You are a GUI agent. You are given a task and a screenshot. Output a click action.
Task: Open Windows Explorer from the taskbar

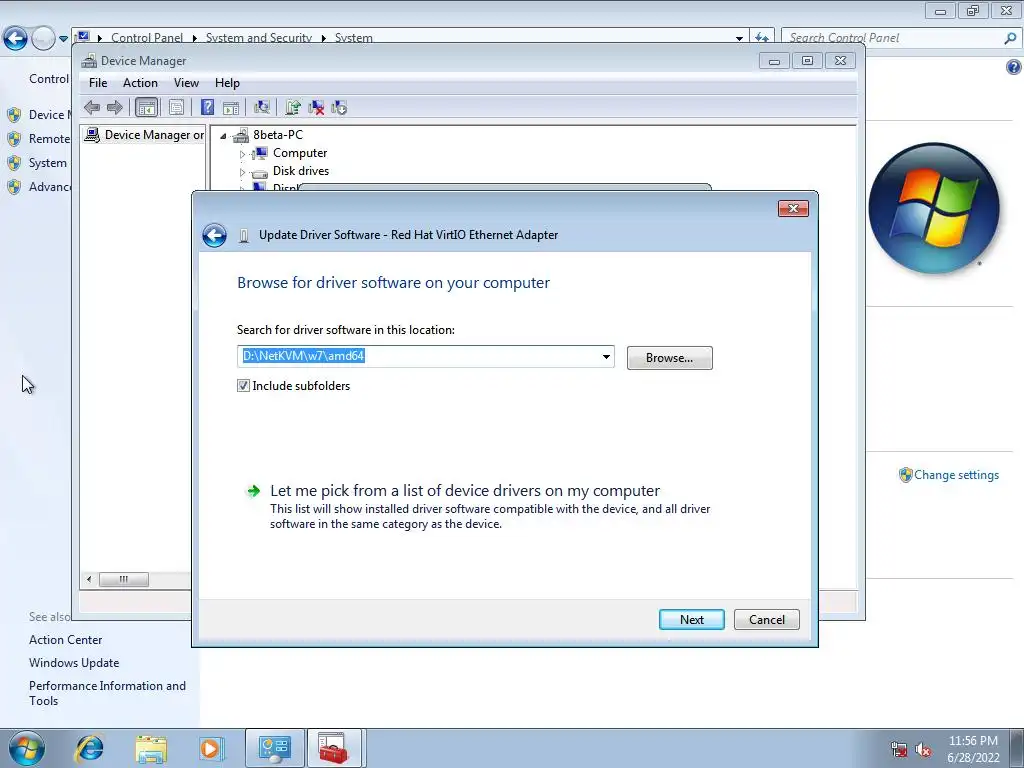(x=151, y=748)
